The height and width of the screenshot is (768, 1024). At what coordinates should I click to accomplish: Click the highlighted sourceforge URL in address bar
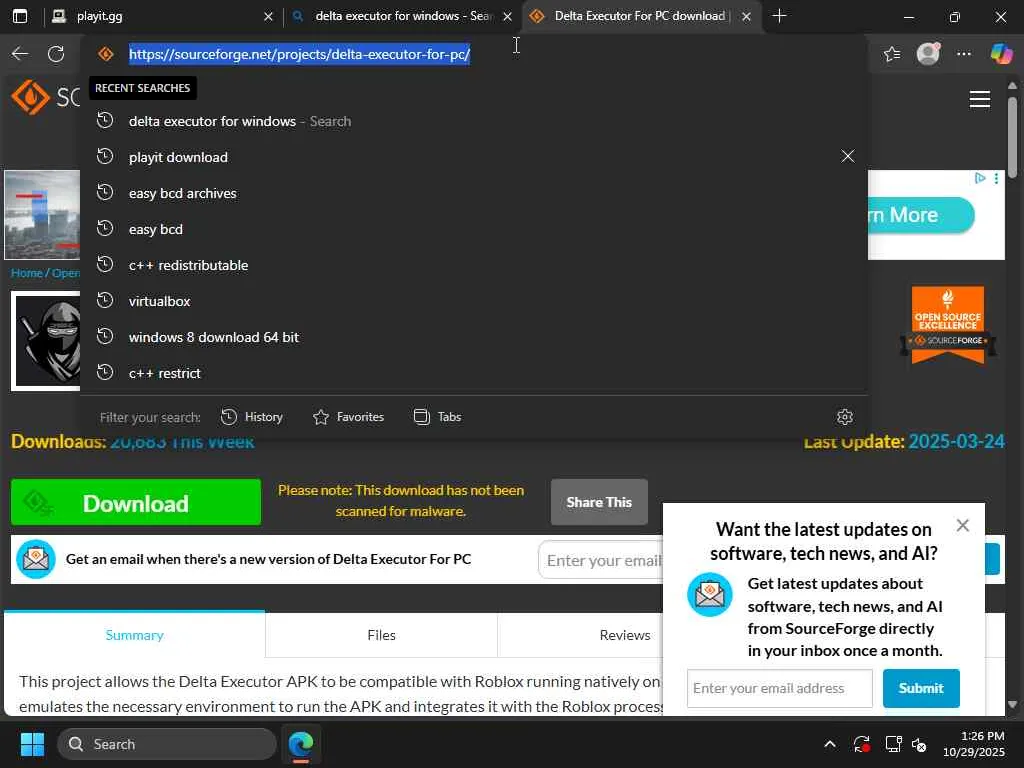[299, 54]
